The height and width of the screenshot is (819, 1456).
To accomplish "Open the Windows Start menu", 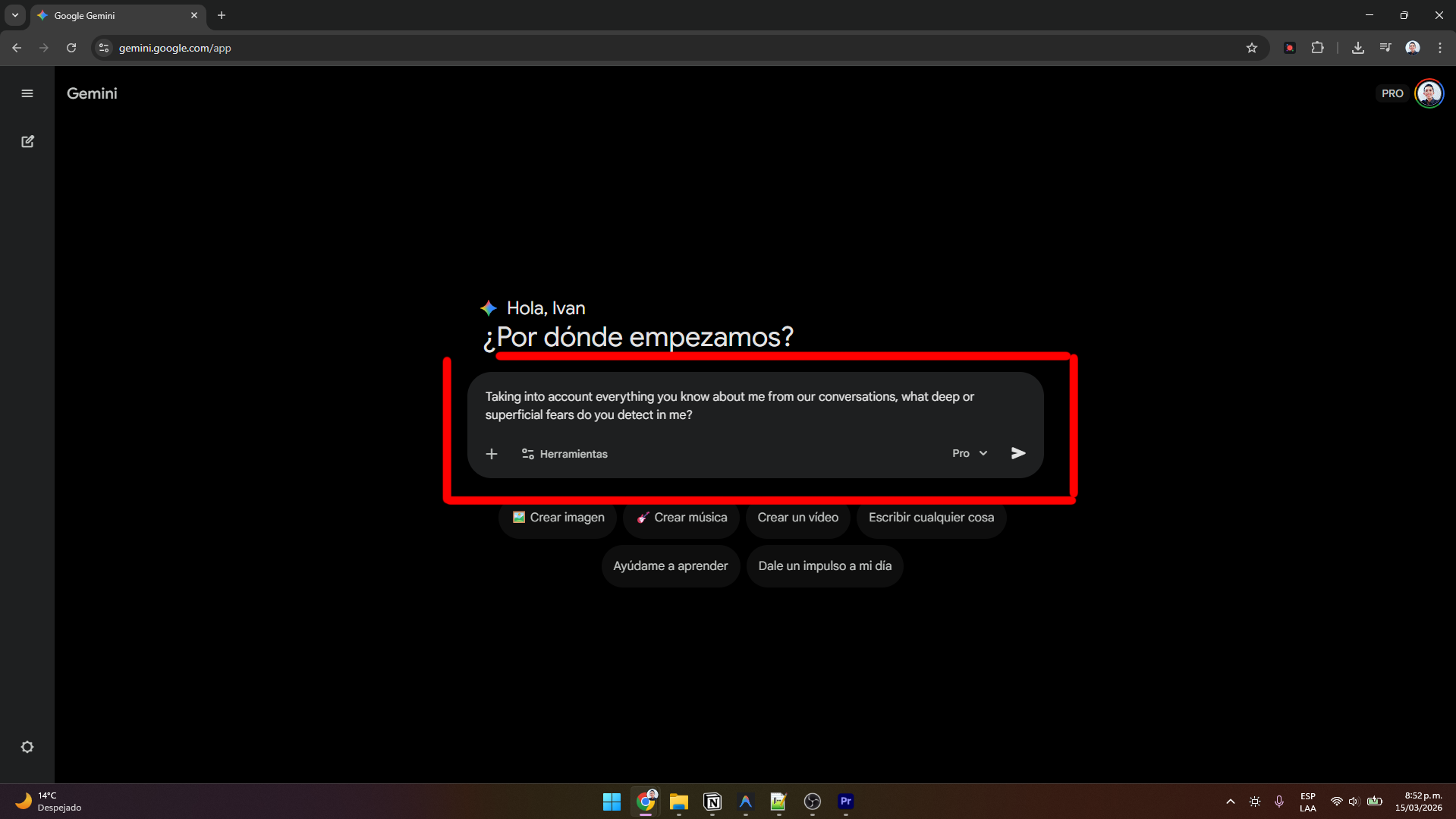I will click(612, 802).
